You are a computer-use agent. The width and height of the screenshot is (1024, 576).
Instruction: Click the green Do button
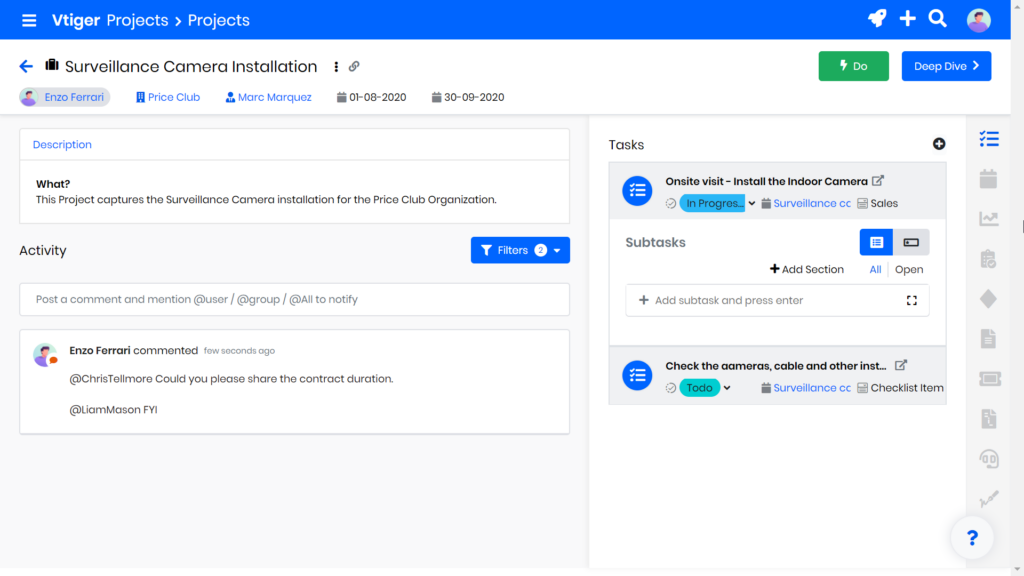[853, 66]
